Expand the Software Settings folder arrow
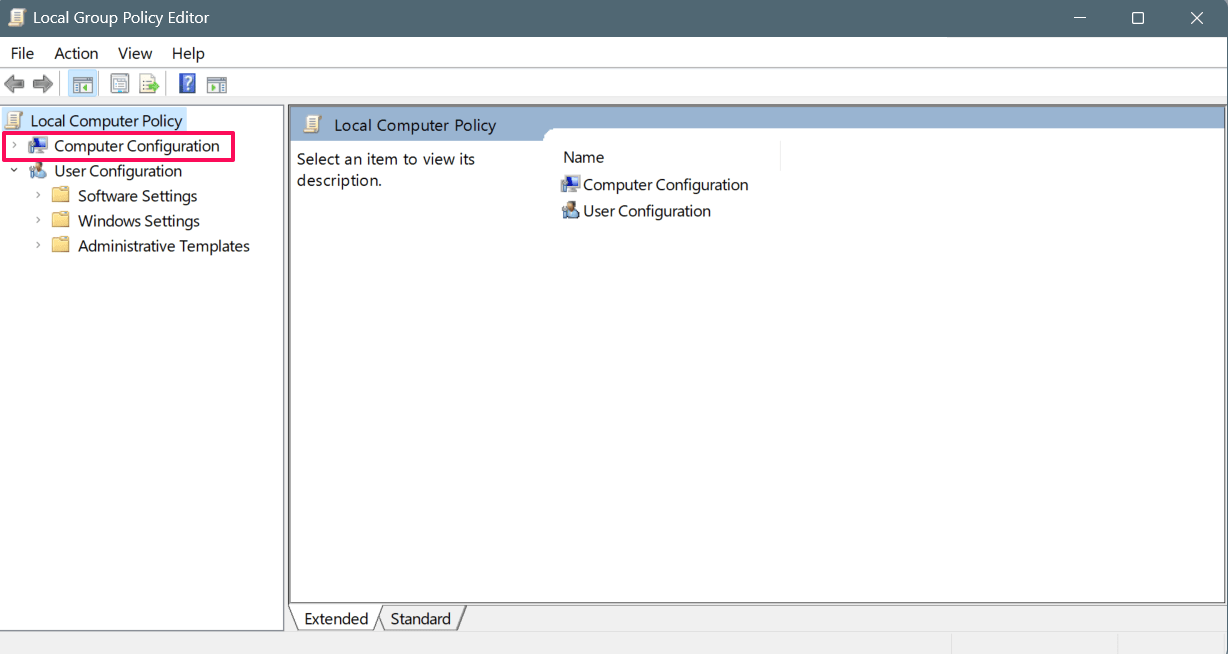 [x=38, y=196]
